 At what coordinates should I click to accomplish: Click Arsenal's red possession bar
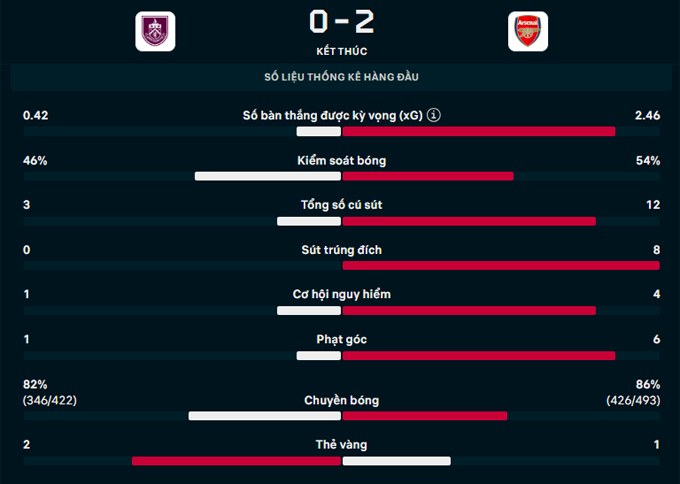[x=428, y=176]
